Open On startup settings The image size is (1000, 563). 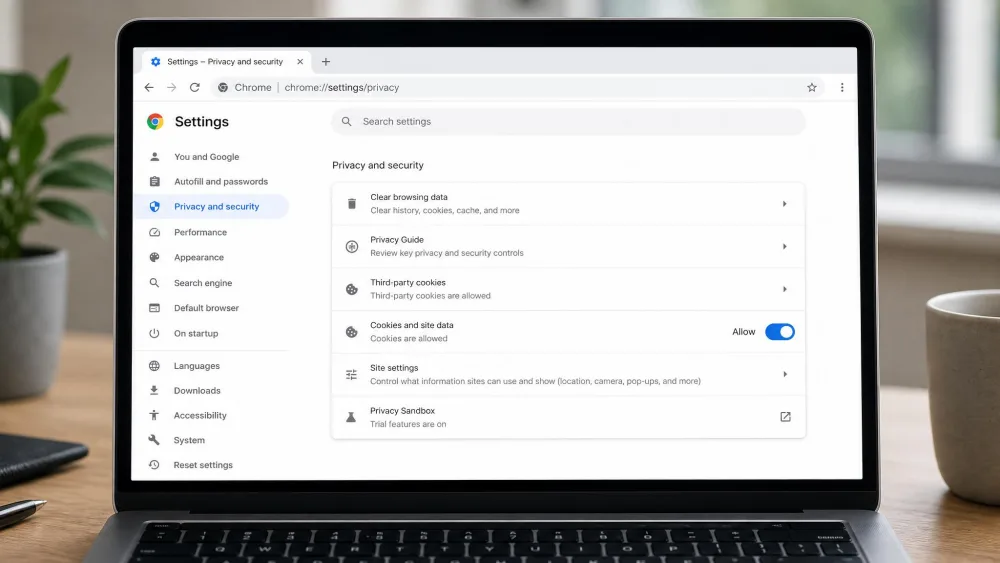click(196, 333)
